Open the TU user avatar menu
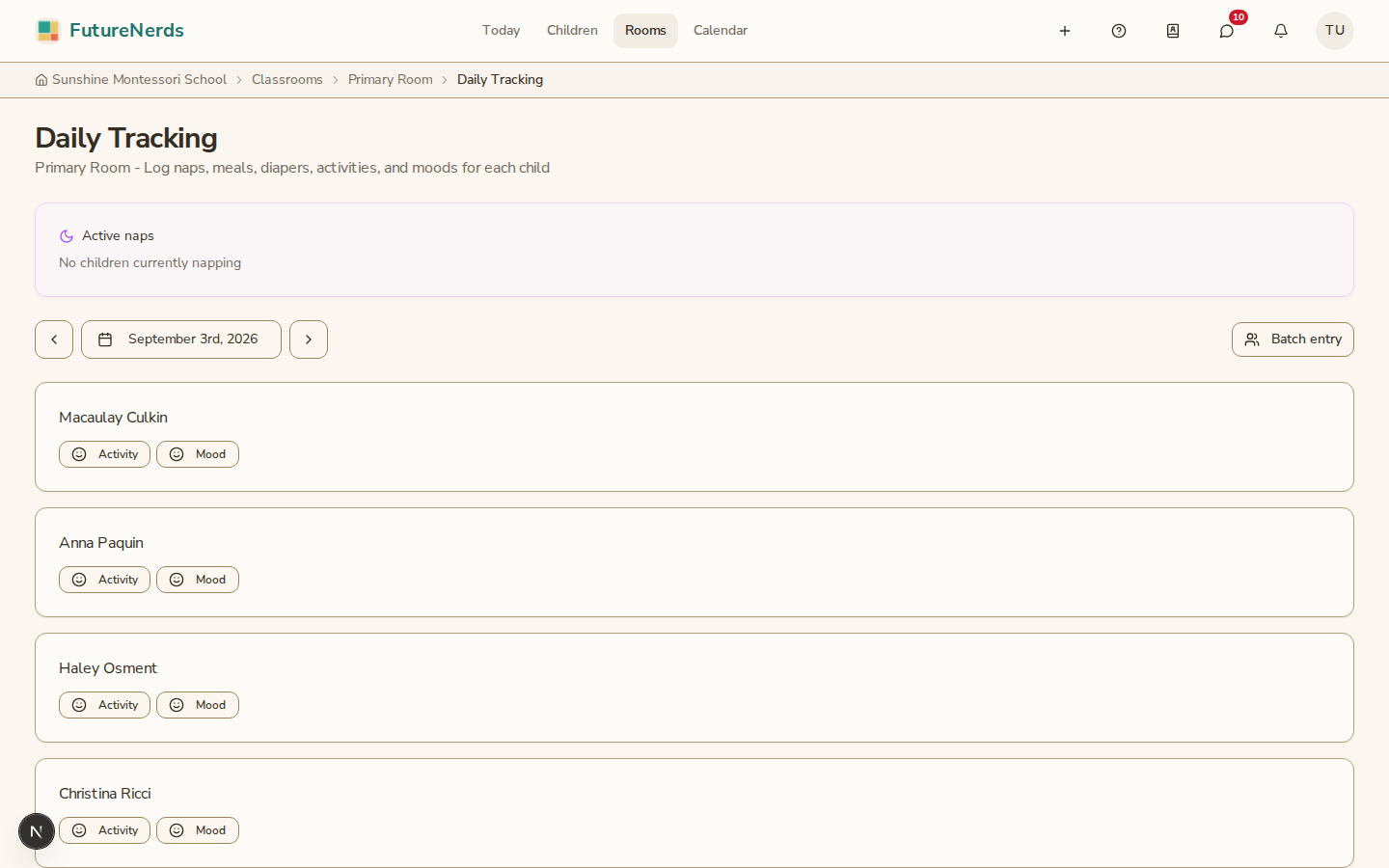 point(1335,31)
